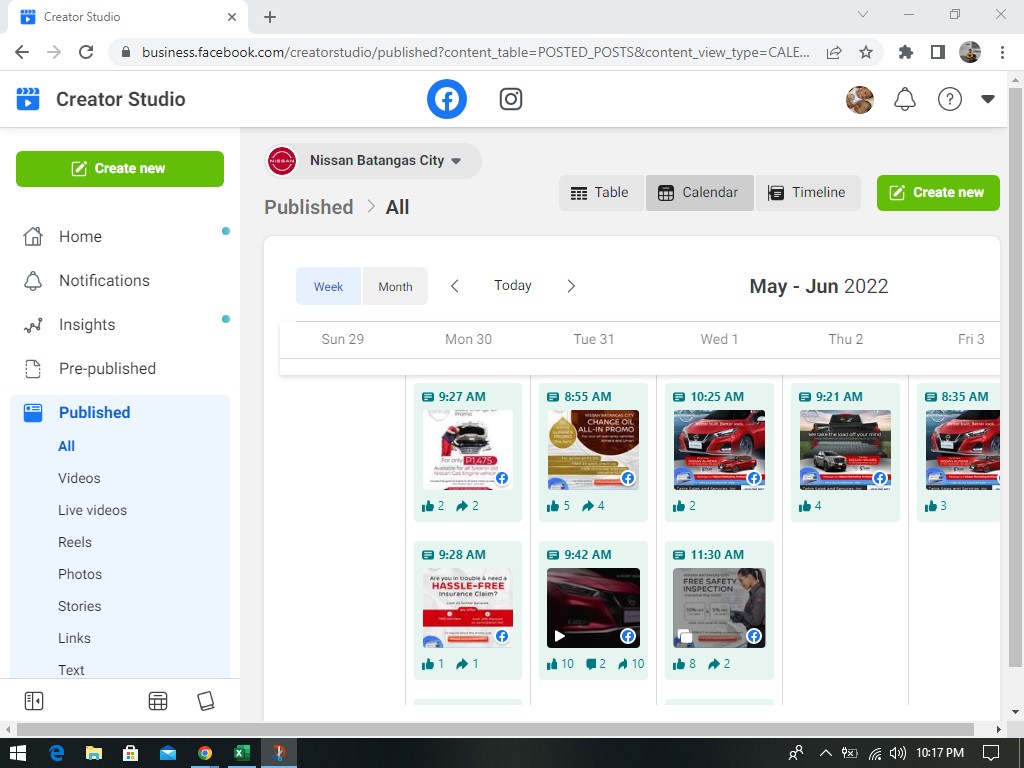
Task: Jump to Today in calendar
Action: click(513, 285)
